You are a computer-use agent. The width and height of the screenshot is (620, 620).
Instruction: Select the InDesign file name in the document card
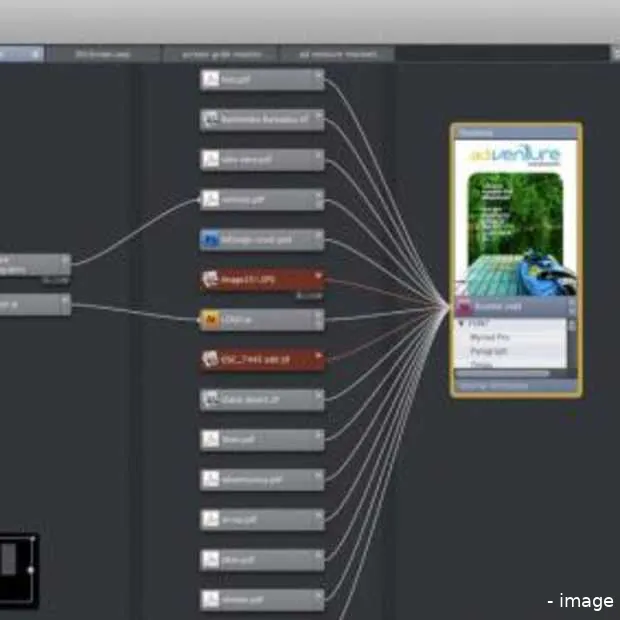pos(498,307)
